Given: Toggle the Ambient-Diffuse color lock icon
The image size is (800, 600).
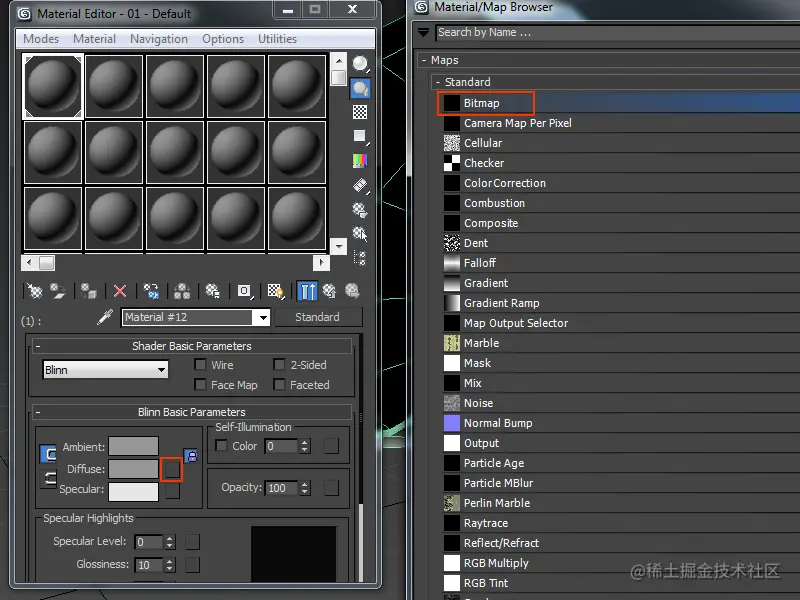Looking at the screenshot, I should click(x=48, y=454).
